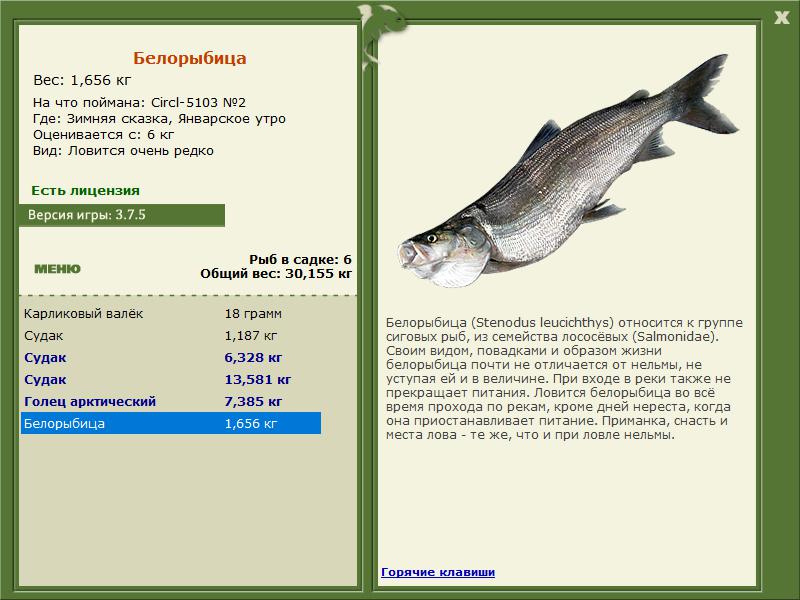Image resolution: width=800 pixels, height=600 pixels.
Task: Select the Судак 6,328 кг row
Action: coord(171,357)
